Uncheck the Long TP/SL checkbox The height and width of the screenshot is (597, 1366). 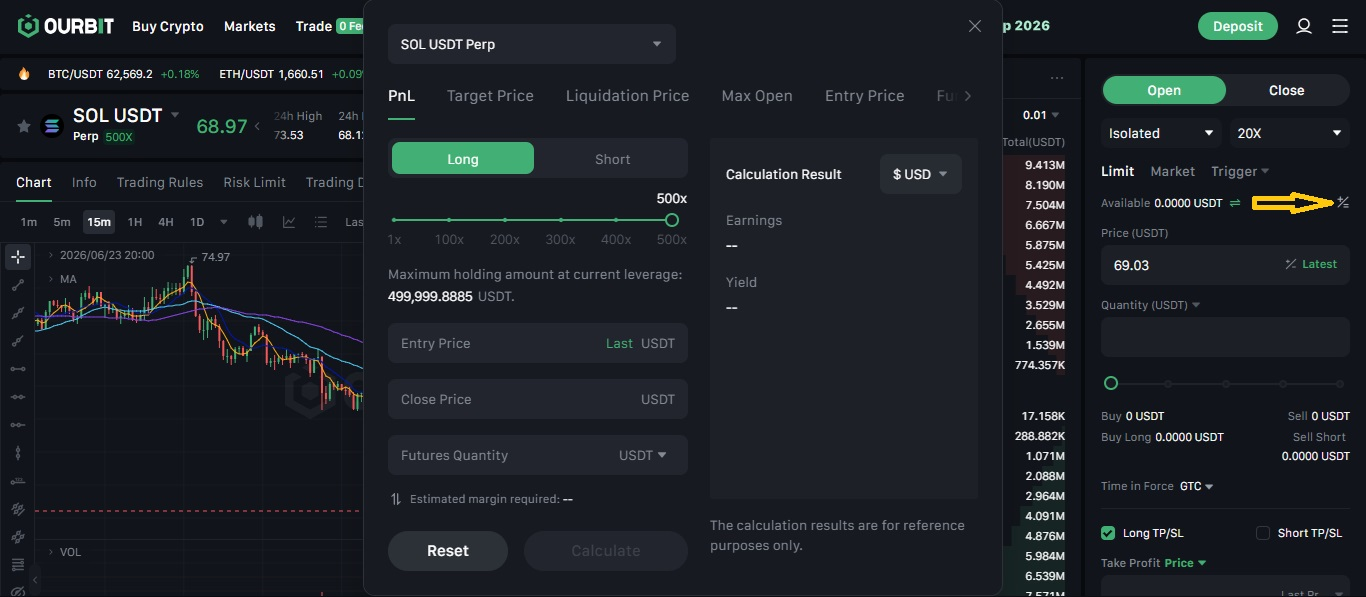[1108, 533]
